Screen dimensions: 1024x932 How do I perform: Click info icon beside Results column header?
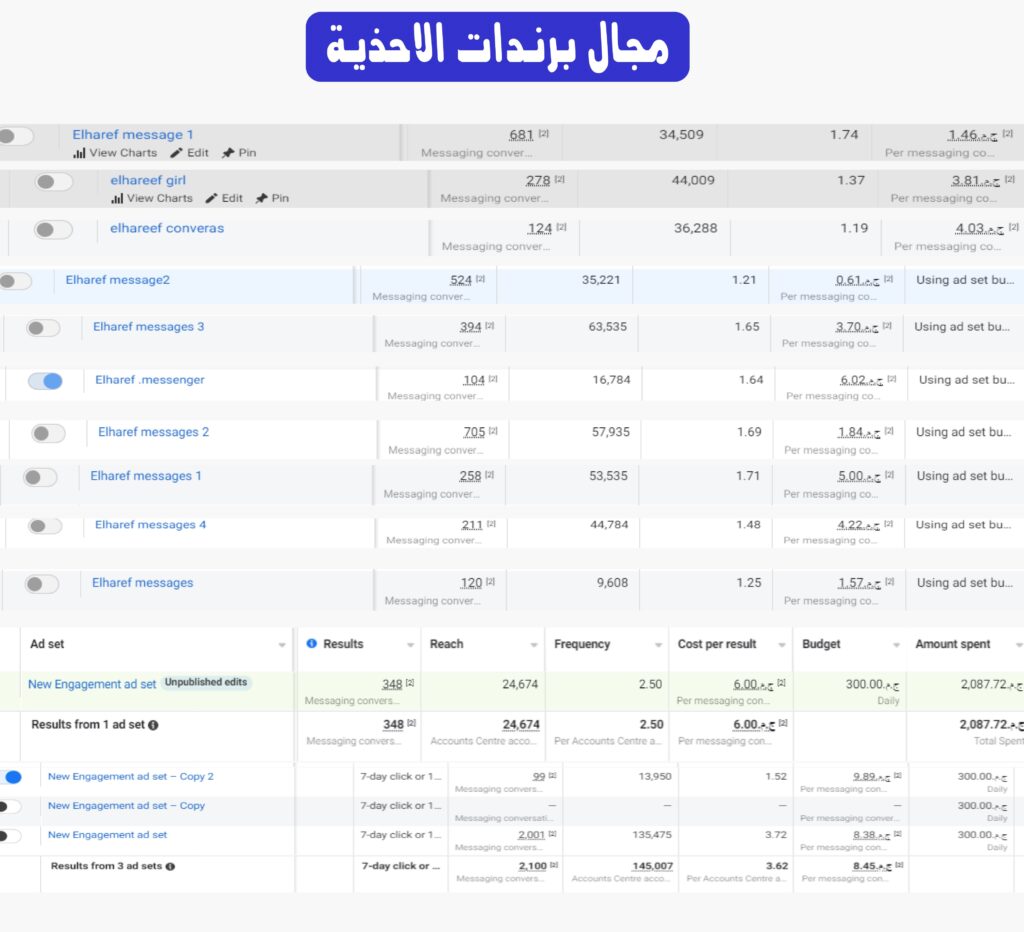point(311,644)
